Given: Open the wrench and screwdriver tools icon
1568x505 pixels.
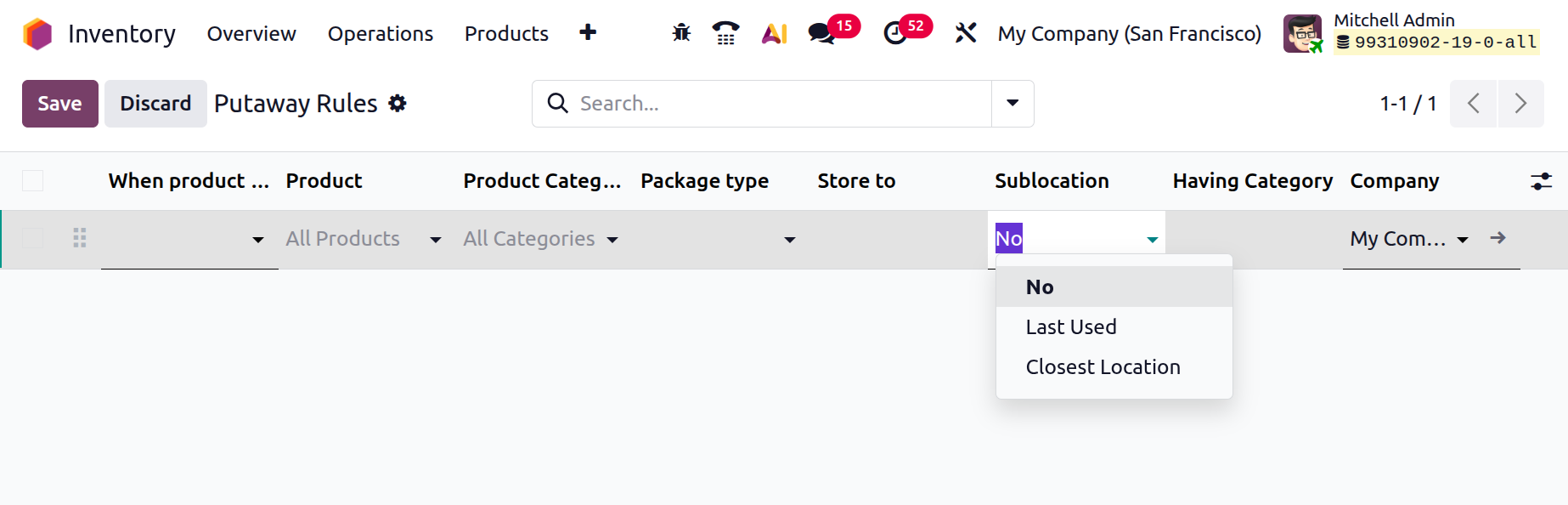Looking at the screenshot, I should (966, 33).
